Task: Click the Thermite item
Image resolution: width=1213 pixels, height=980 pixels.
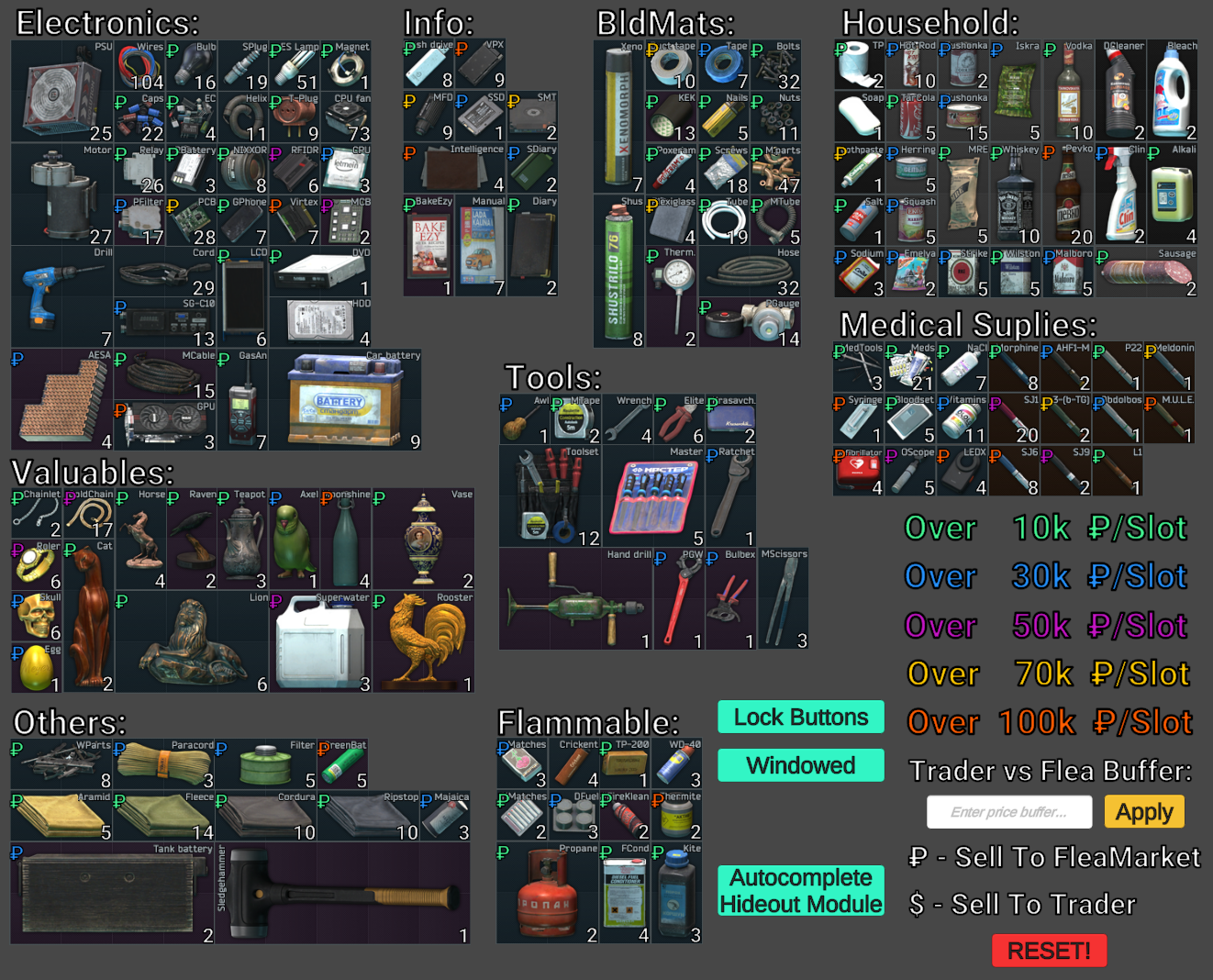Action: 678,817
